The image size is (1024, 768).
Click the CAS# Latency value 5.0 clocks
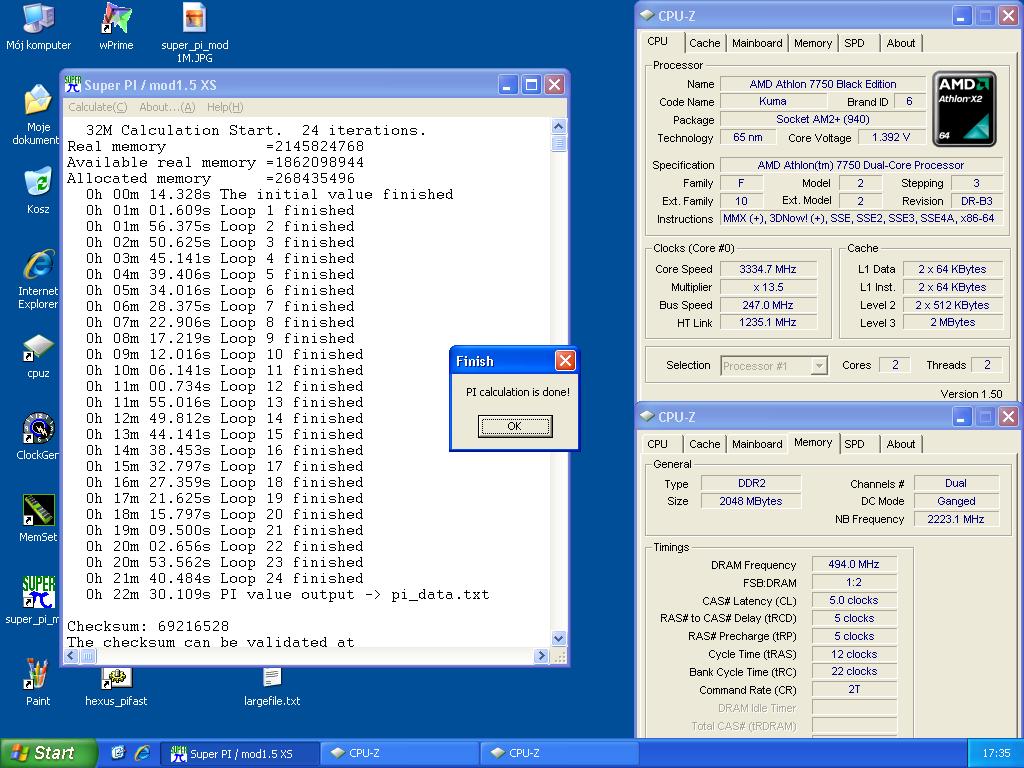tap(854, 600)
